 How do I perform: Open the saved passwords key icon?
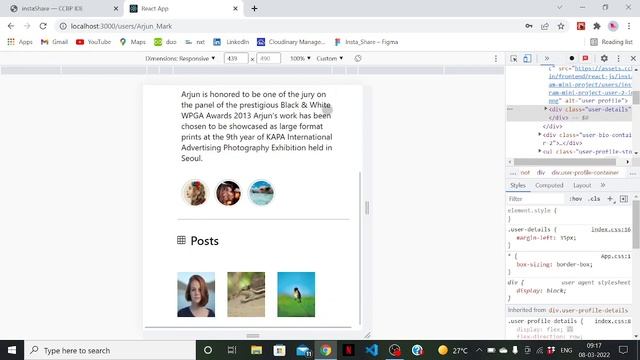pyautogui.click(x=529, y=26)
